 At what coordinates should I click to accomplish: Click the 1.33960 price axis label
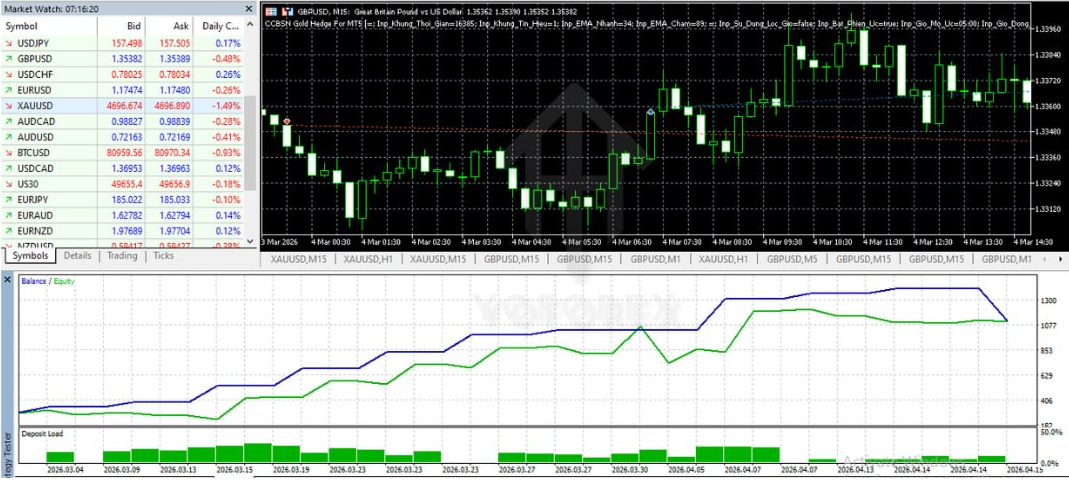point(1049,29)
